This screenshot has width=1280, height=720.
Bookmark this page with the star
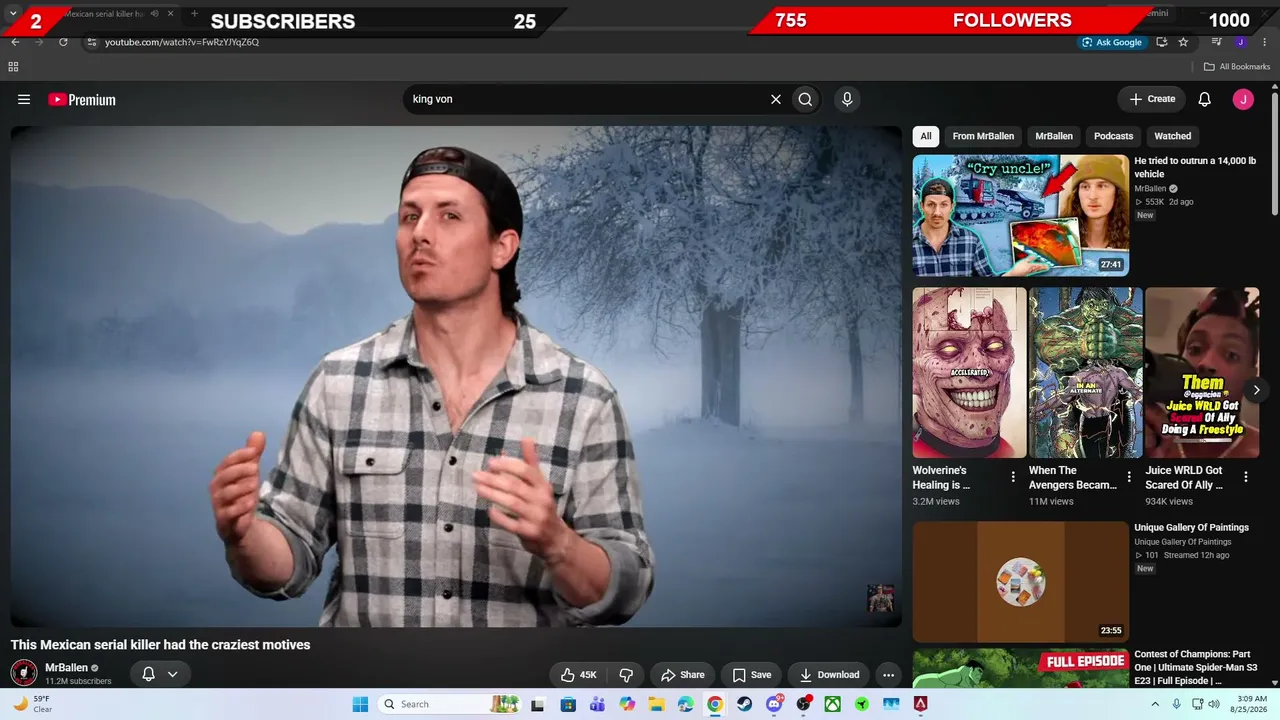coord(1183,42)
